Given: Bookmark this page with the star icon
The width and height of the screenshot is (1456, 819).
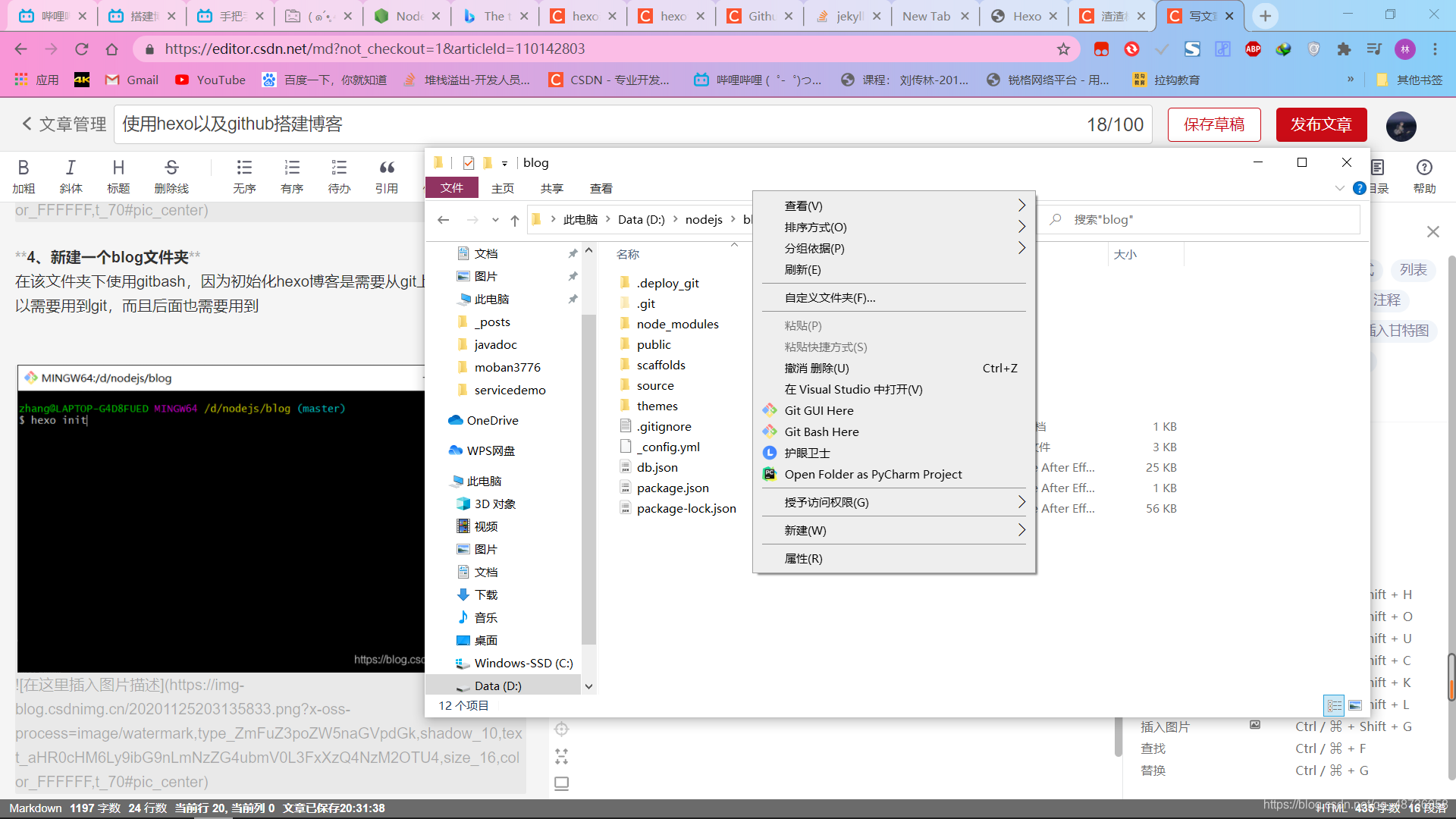Looking at the screenshot, I should pos(1063,49).
